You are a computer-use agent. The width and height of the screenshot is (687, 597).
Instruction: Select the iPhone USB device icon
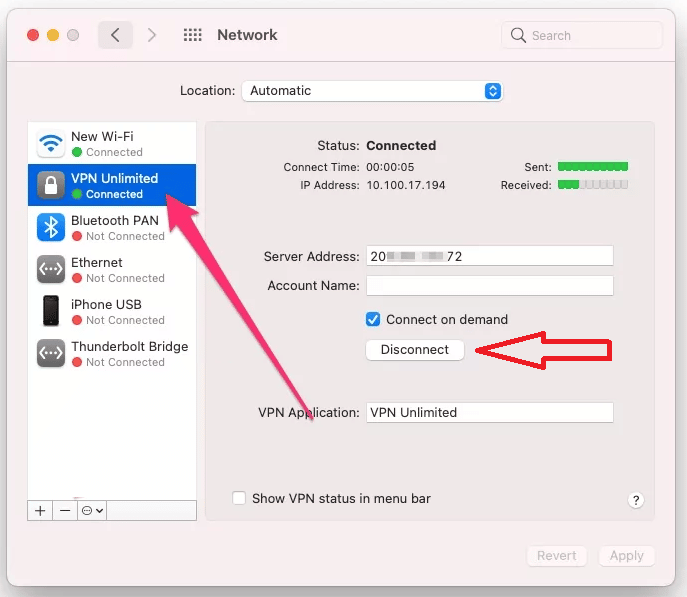point(51,311)
